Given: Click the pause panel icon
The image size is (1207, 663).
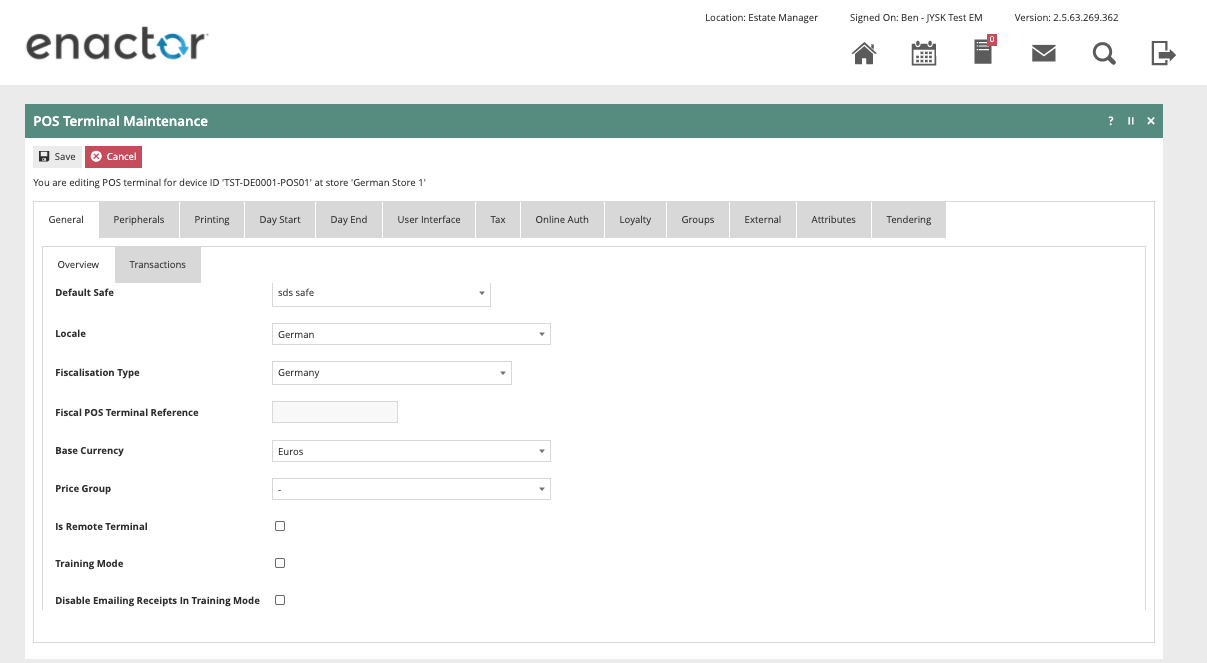Looking at the screenshot, I should 1131,121.
